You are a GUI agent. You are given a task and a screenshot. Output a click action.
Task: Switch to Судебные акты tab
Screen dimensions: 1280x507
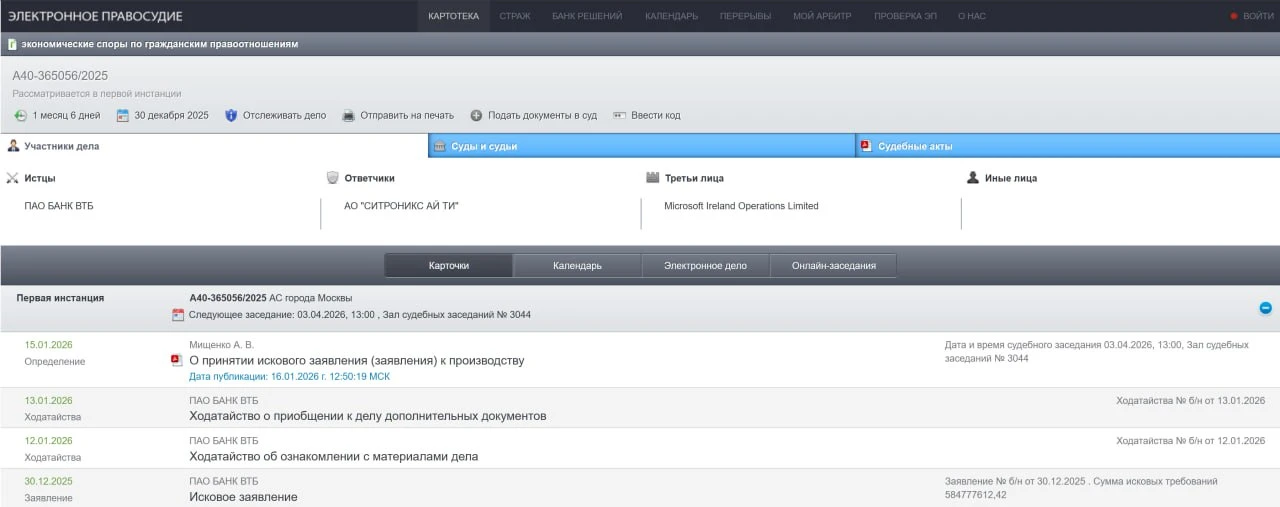click(915, 146)
